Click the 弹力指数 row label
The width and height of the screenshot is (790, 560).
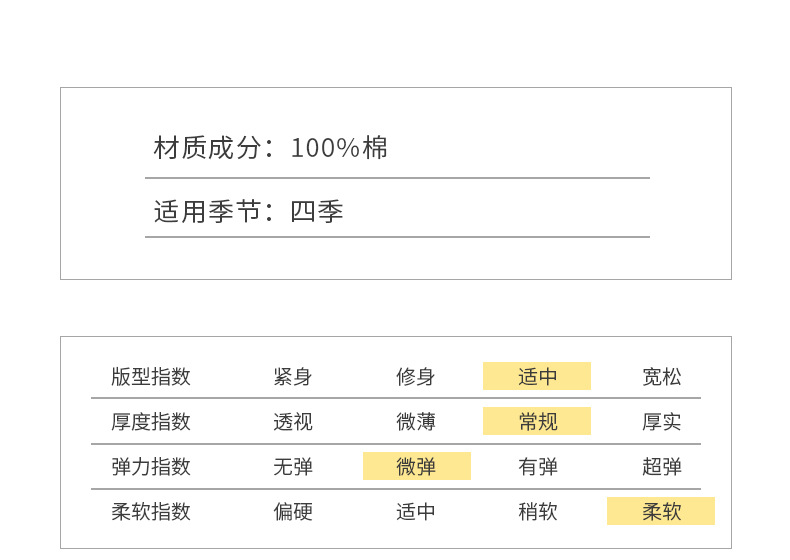[151, 467]
